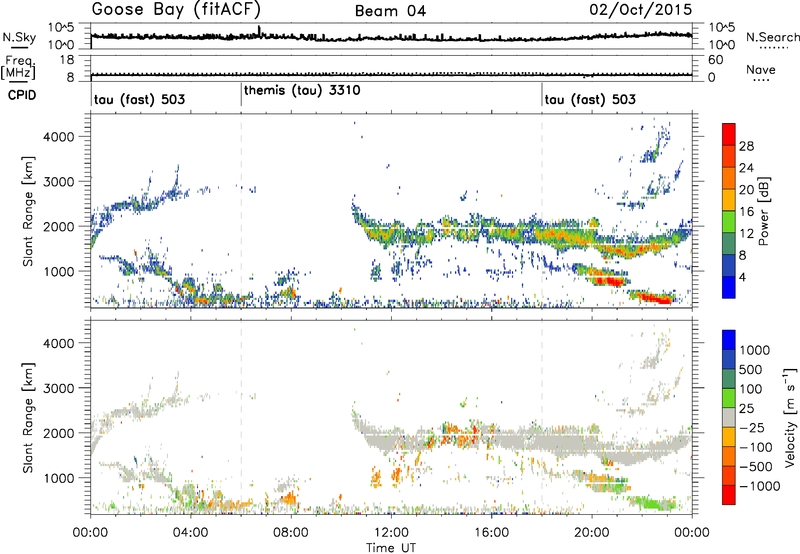This screenshot has height=554, width=800.
Task: Click the Velocity colorbar gray segment between 25 and -25
Action: tap(729, 417)
